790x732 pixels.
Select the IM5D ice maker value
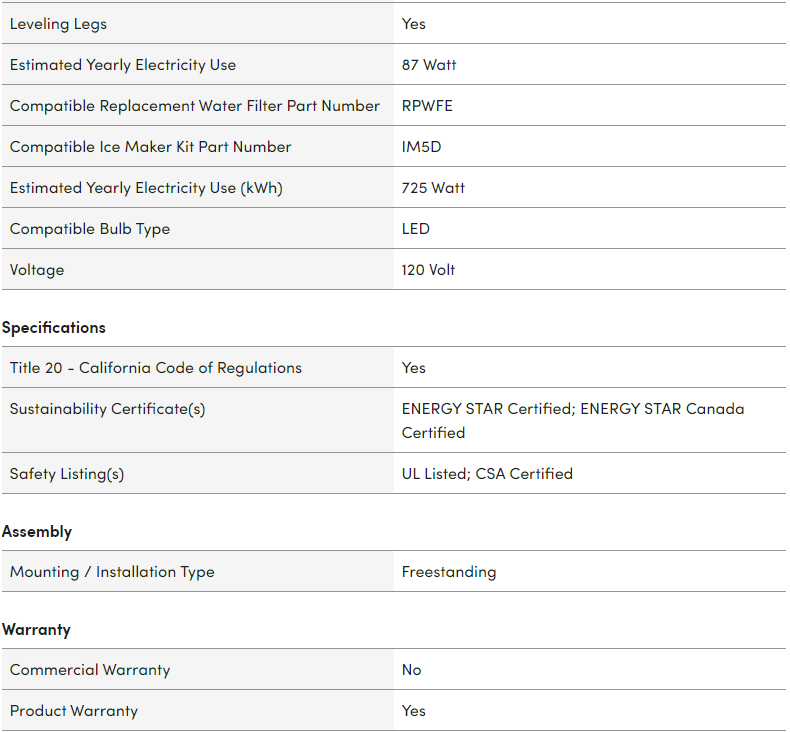coord(421,147)
